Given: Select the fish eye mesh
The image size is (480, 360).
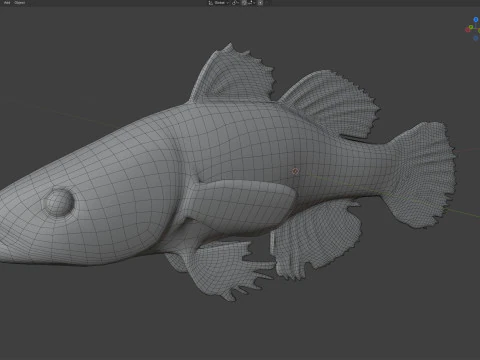Looking at the screenshot, I should click(x=59, y=202).
